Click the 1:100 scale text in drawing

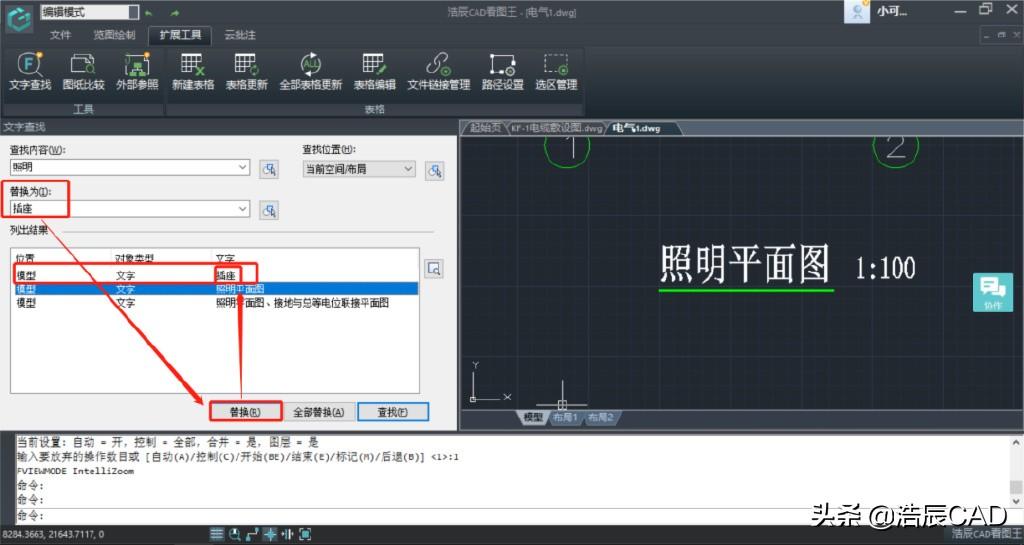coord(885,268)
